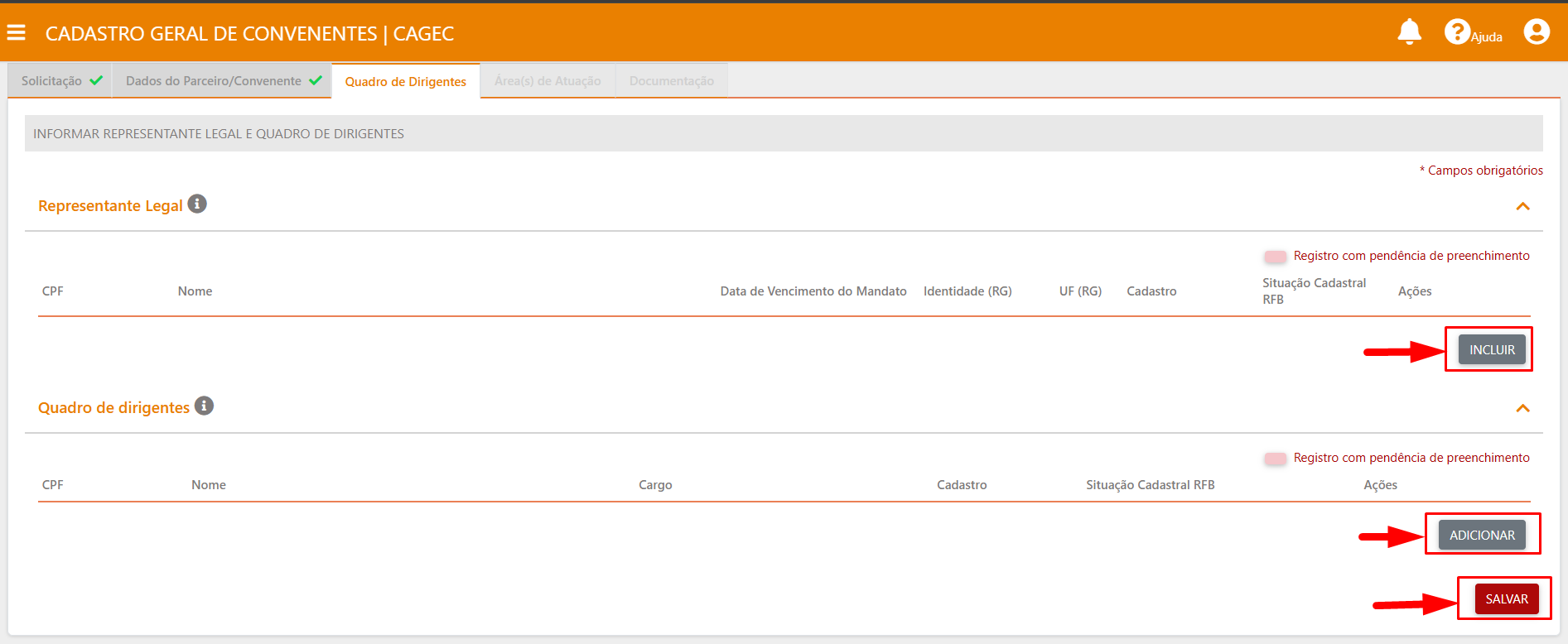1568x644 pixels.
Task: Click the CADASTRO GERAL DE CONVENENTES title
Action: tap(249, 34)
